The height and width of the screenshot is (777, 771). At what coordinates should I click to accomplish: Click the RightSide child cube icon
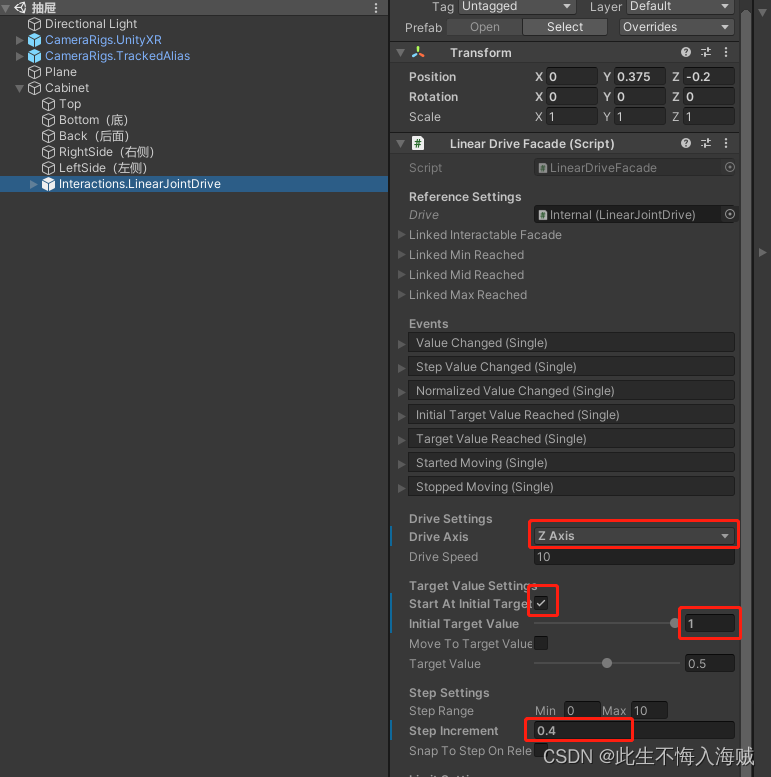coord(48,152)
